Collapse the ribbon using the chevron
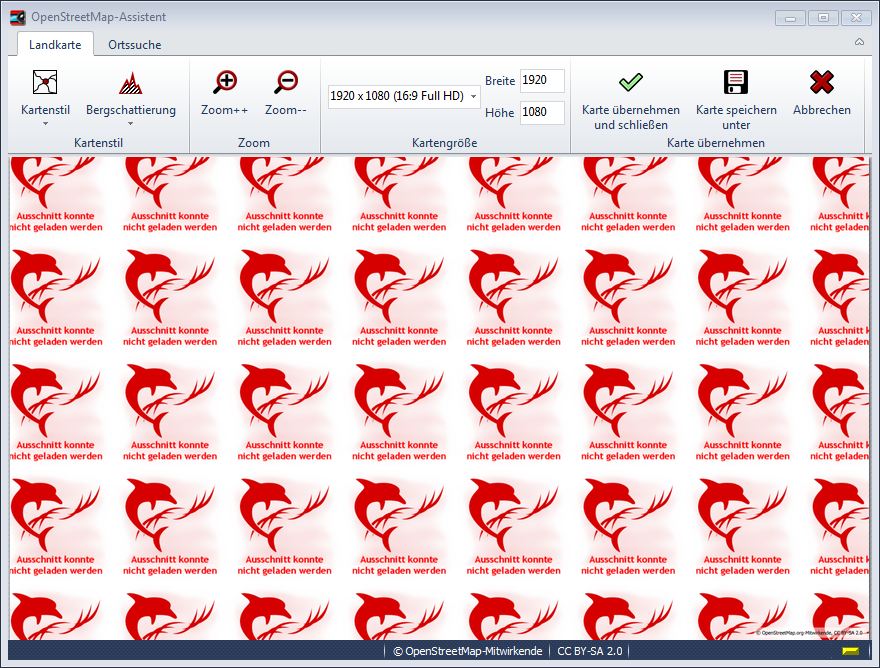 [x=859, y=42]
